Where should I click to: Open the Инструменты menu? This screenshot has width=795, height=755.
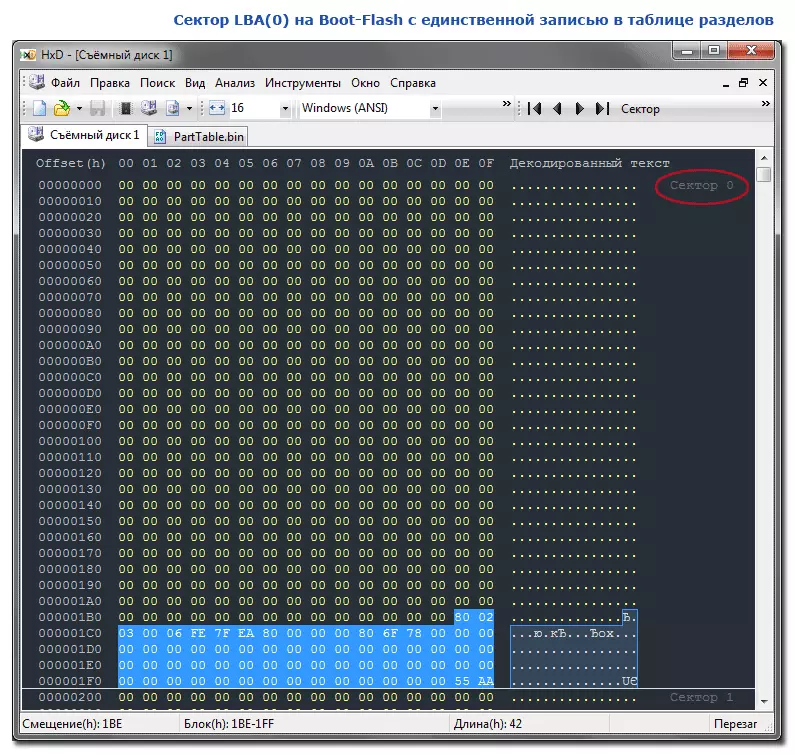pos(303,83)
